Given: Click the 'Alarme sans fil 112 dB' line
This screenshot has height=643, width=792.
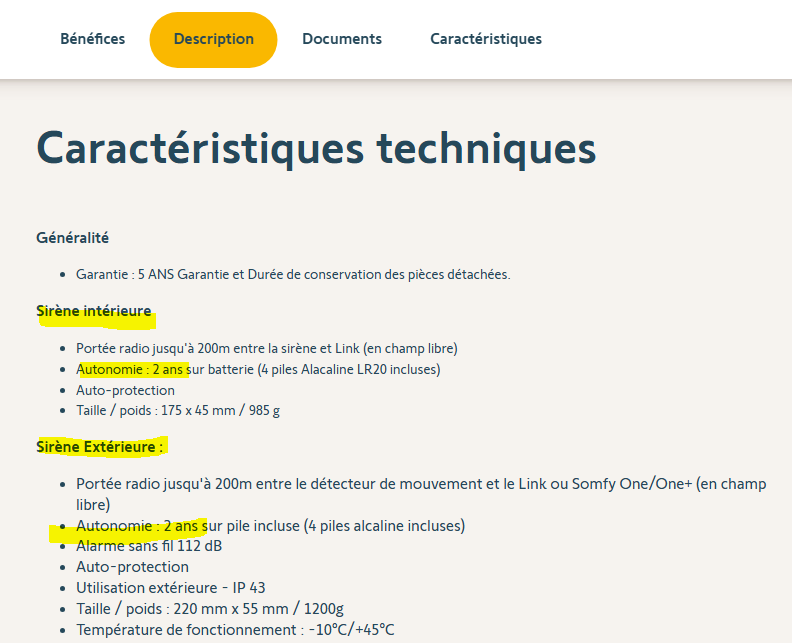Looking at the screenshot, I should tap(150, 546).
